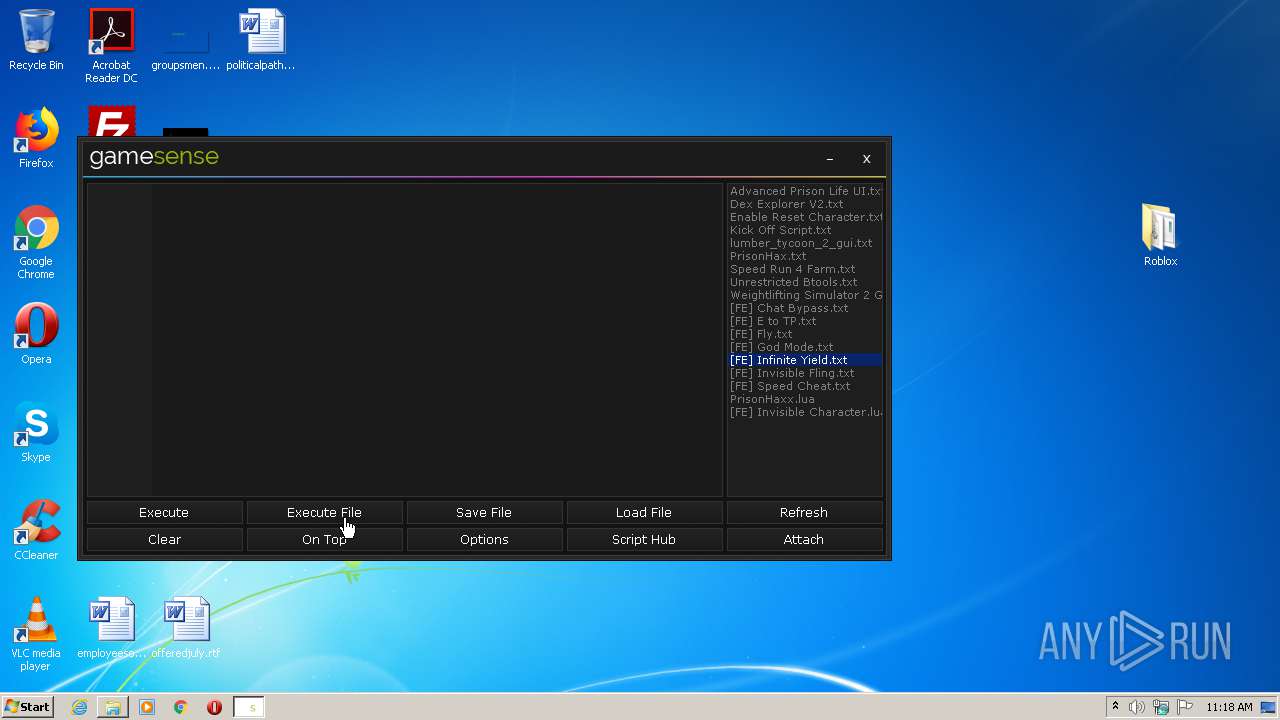Viewport: 1280px width, 720px height.
Task: Click the Execute File button
Action: [324, 512]
